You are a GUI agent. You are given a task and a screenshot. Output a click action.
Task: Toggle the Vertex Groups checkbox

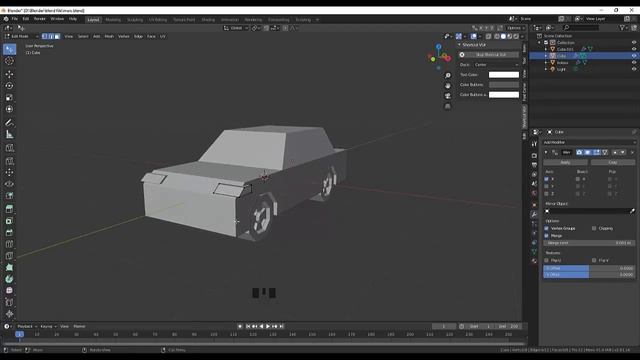click(547, 228)
